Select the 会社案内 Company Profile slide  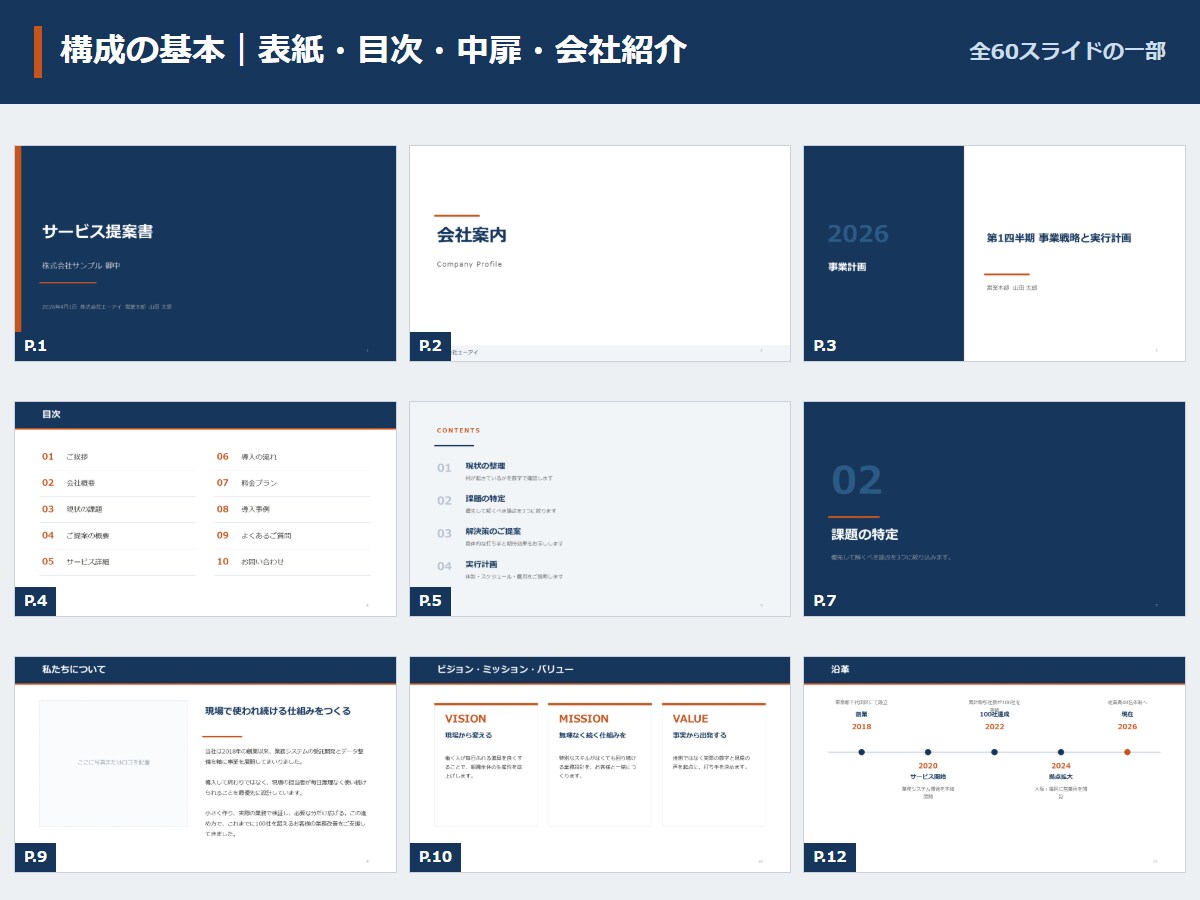(600, 253)
